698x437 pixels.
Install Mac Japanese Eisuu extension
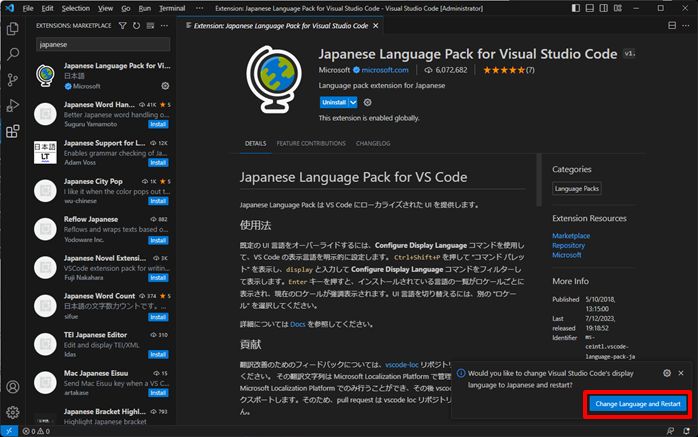[x=158, y=392]
